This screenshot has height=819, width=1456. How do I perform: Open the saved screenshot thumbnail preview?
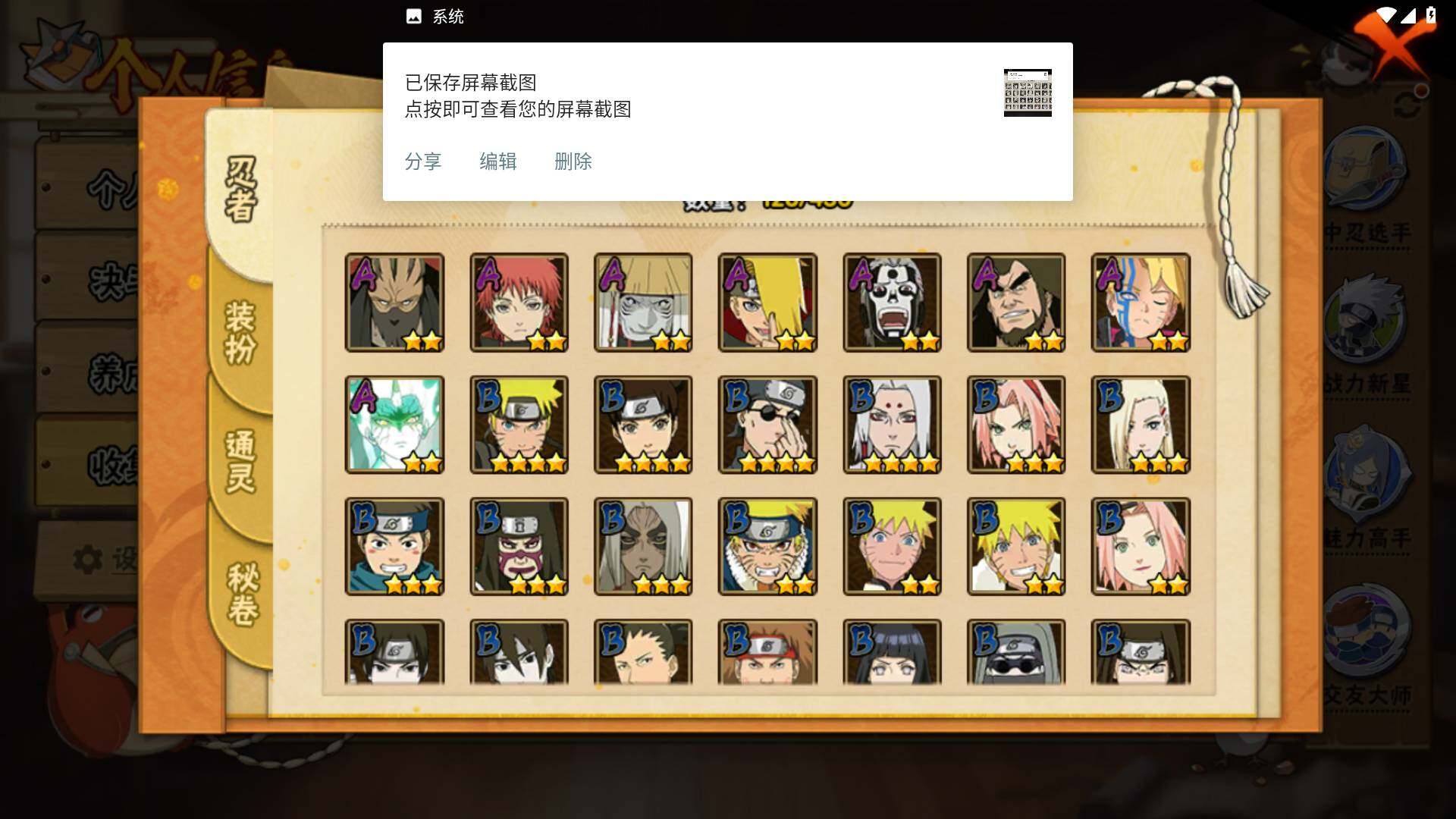click(1028, 93)
